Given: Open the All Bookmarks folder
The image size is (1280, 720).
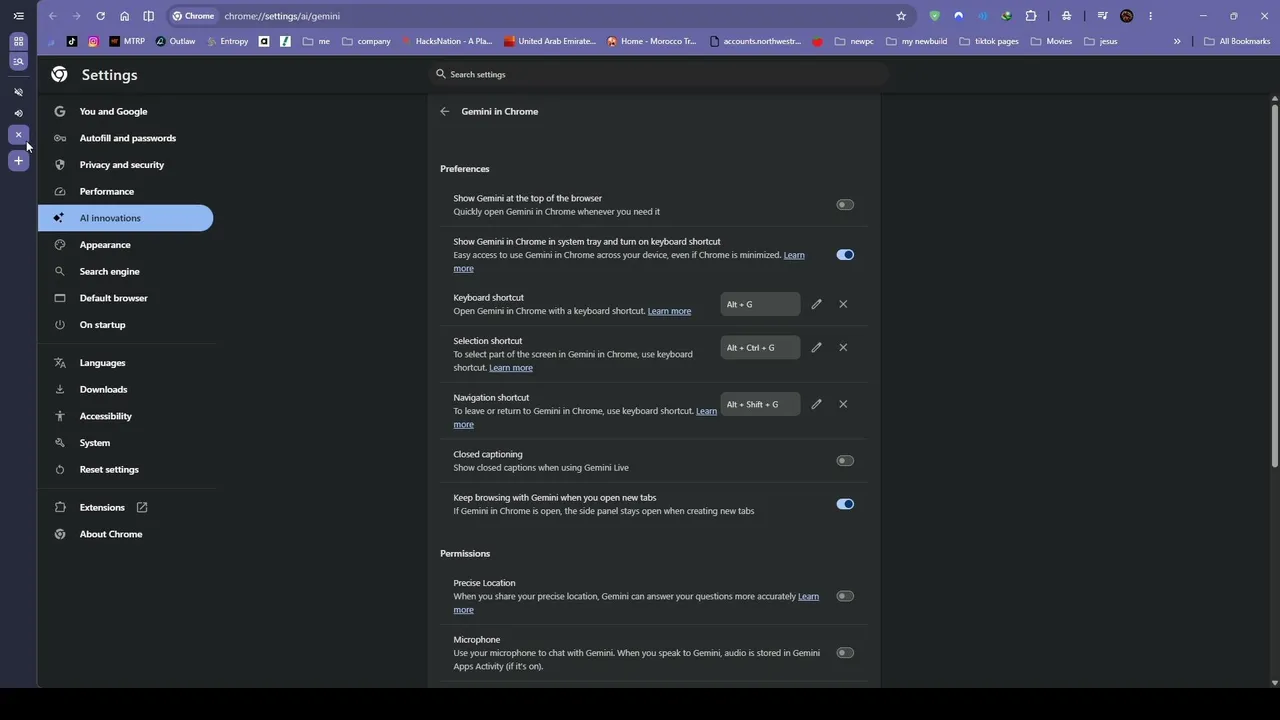Looking at the screenshot, I should coord(1237,41).
